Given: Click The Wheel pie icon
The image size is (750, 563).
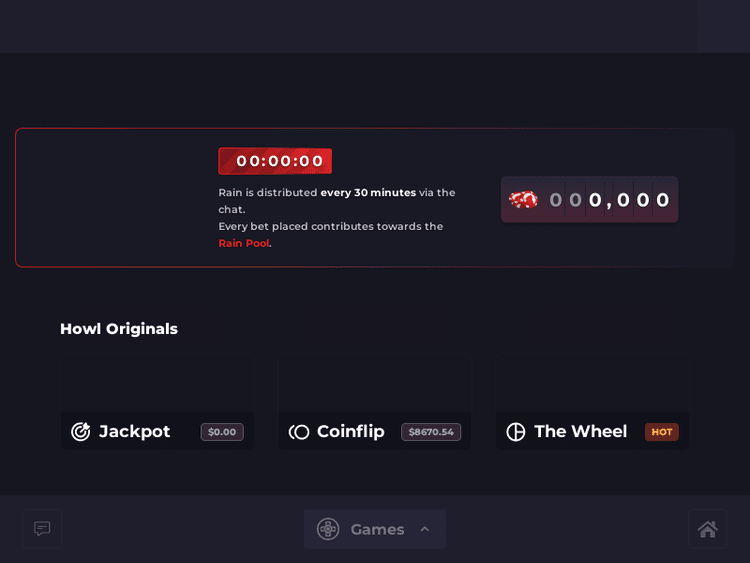Looking at the screenshot, I should (516, 432).
